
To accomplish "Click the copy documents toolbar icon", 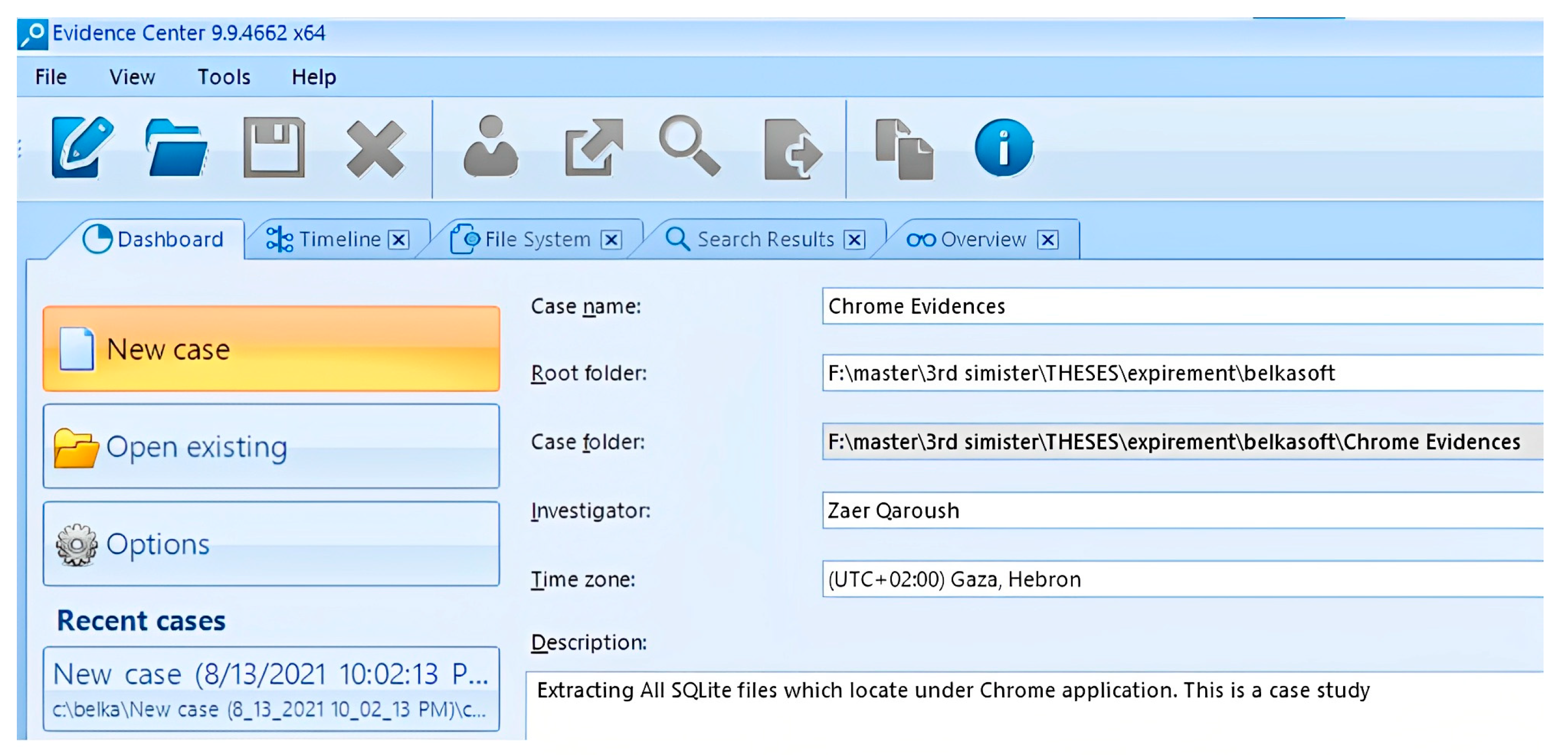I will coord(903,149).
